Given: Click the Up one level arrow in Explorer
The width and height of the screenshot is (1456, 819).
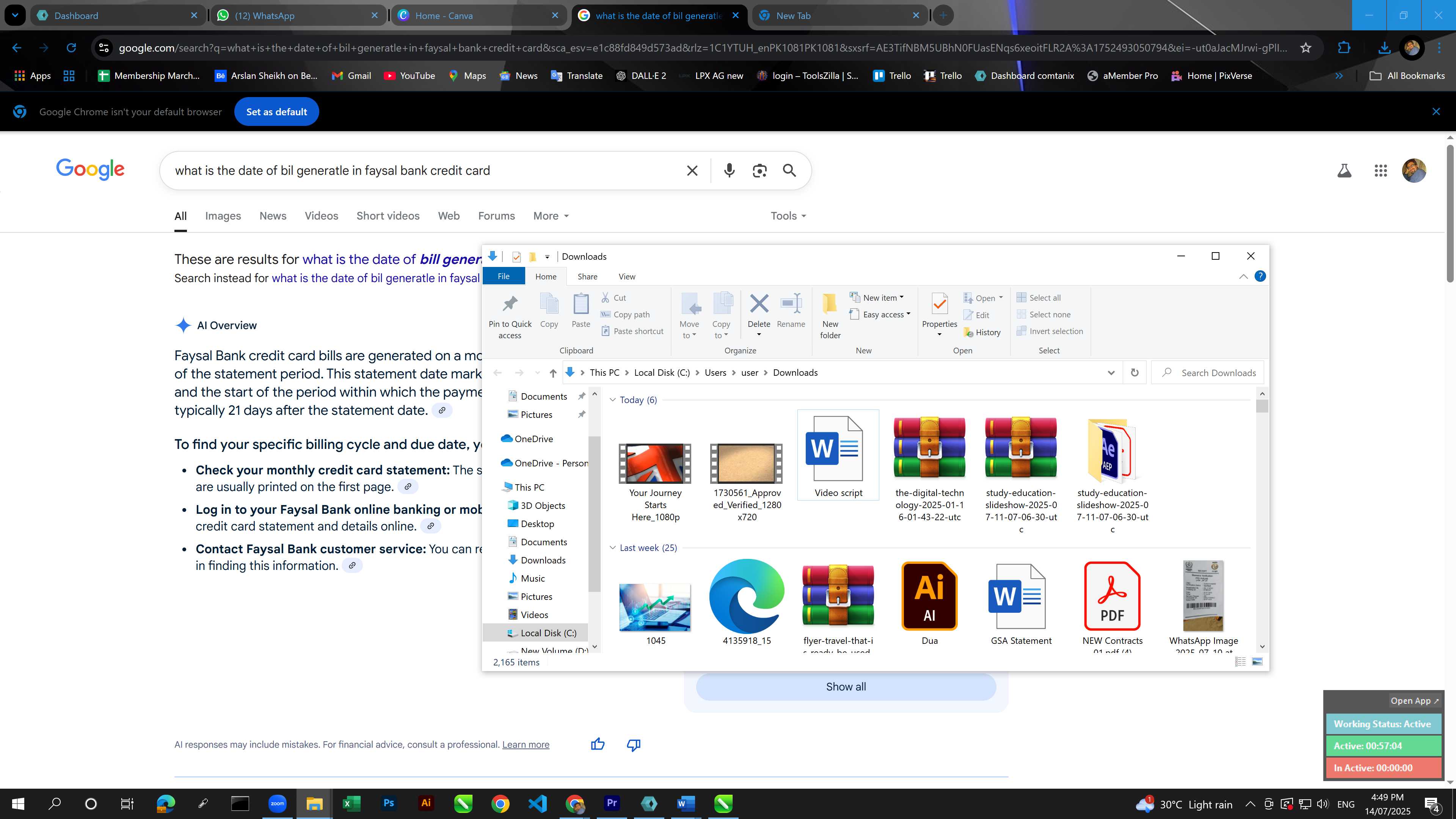Looking at the screenshot, I should pyautogui.click(x=553, y=373).
